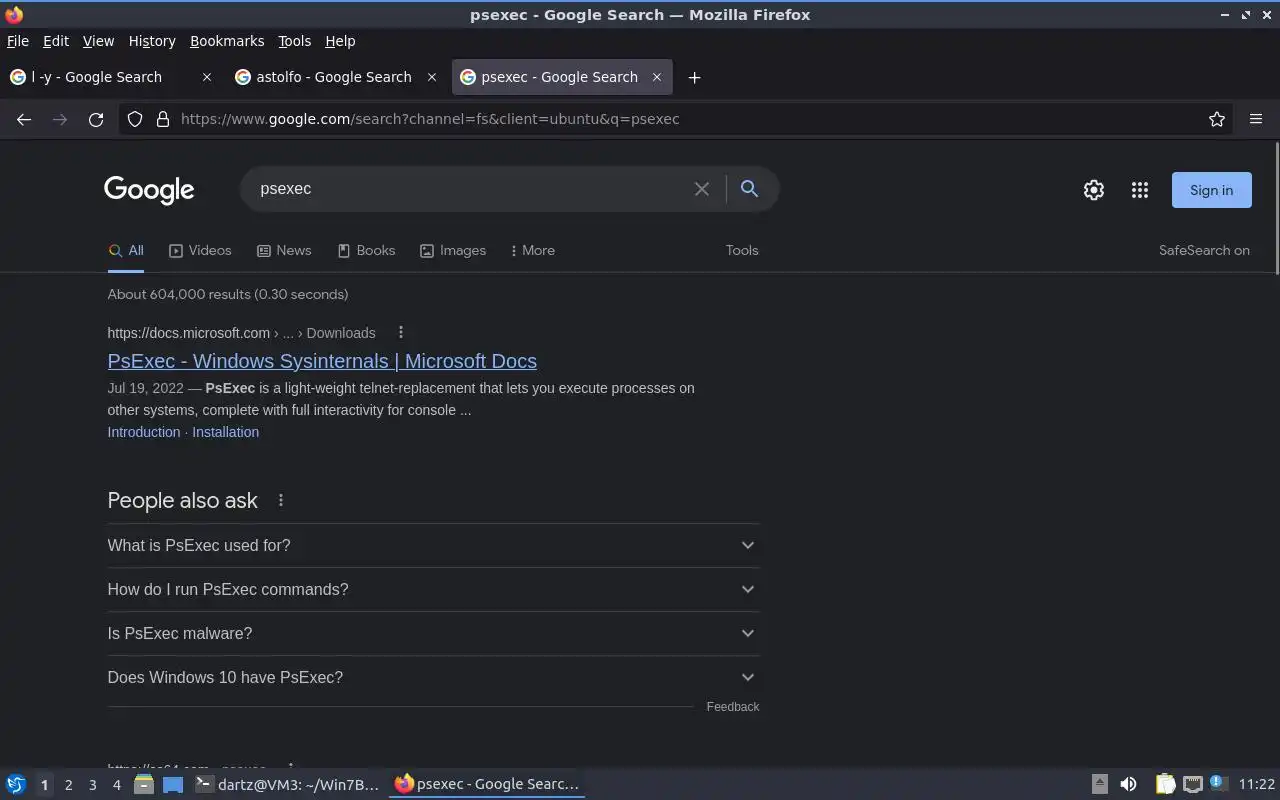Switch to virtual desktop 3

tap(92, 785)
